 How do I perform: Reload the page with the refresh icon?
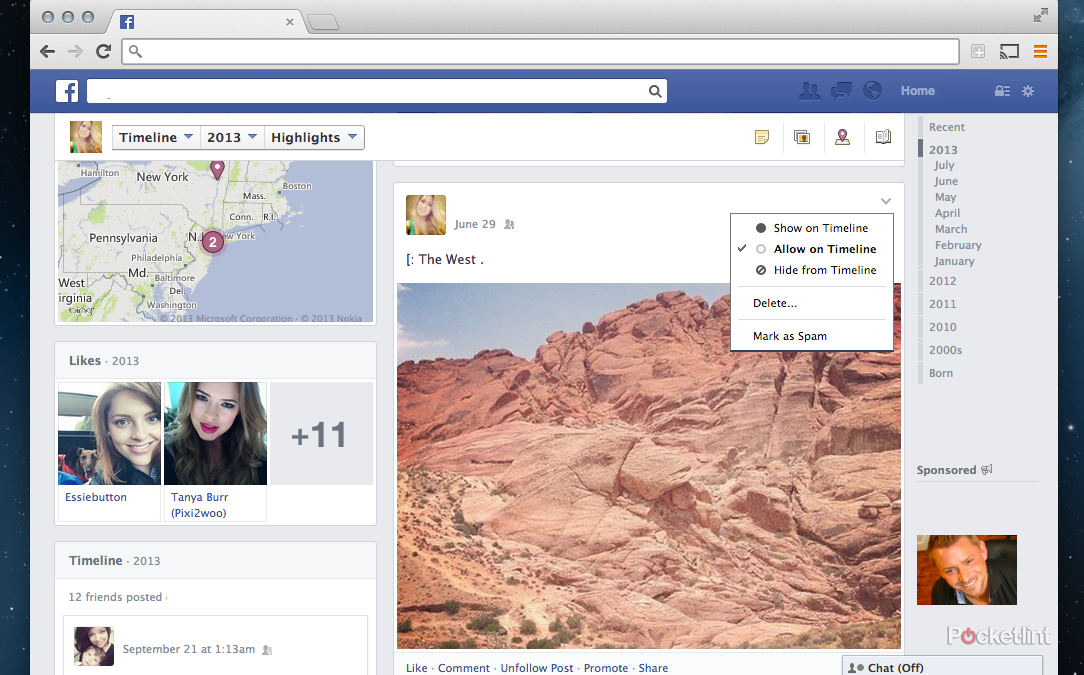[x=104, y=51]
